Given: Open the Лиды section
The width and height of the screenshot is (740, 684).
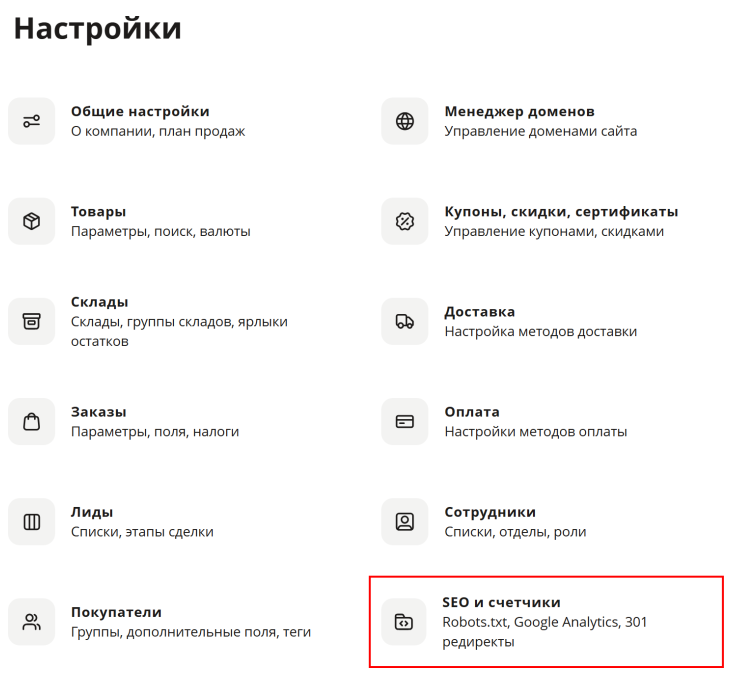Looking at the screenshot, I should pos(92,512).
